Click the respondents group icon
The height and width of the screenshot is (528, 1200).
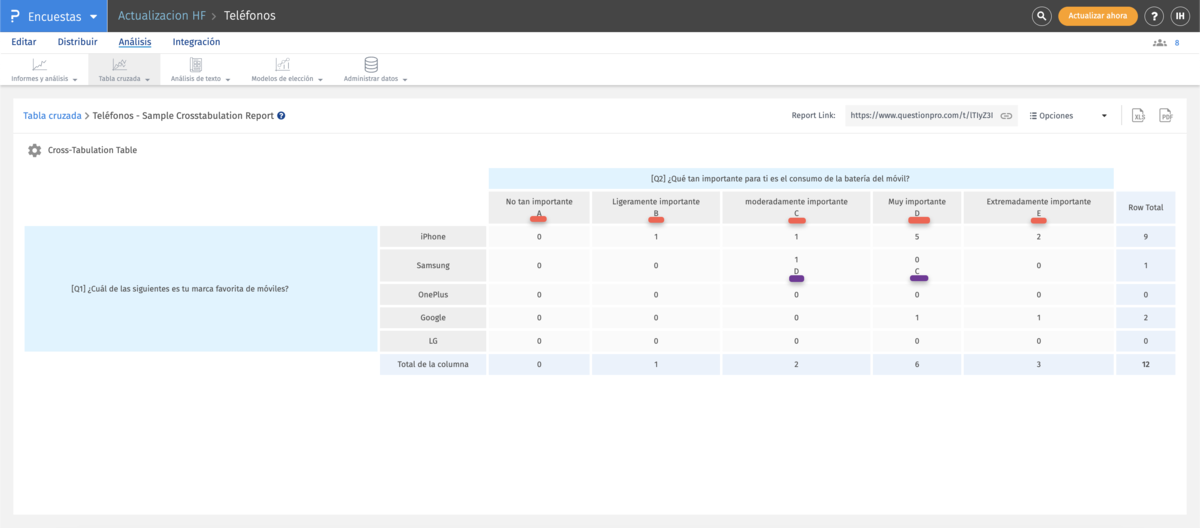pyautogui.click(x=1160, y=43)
